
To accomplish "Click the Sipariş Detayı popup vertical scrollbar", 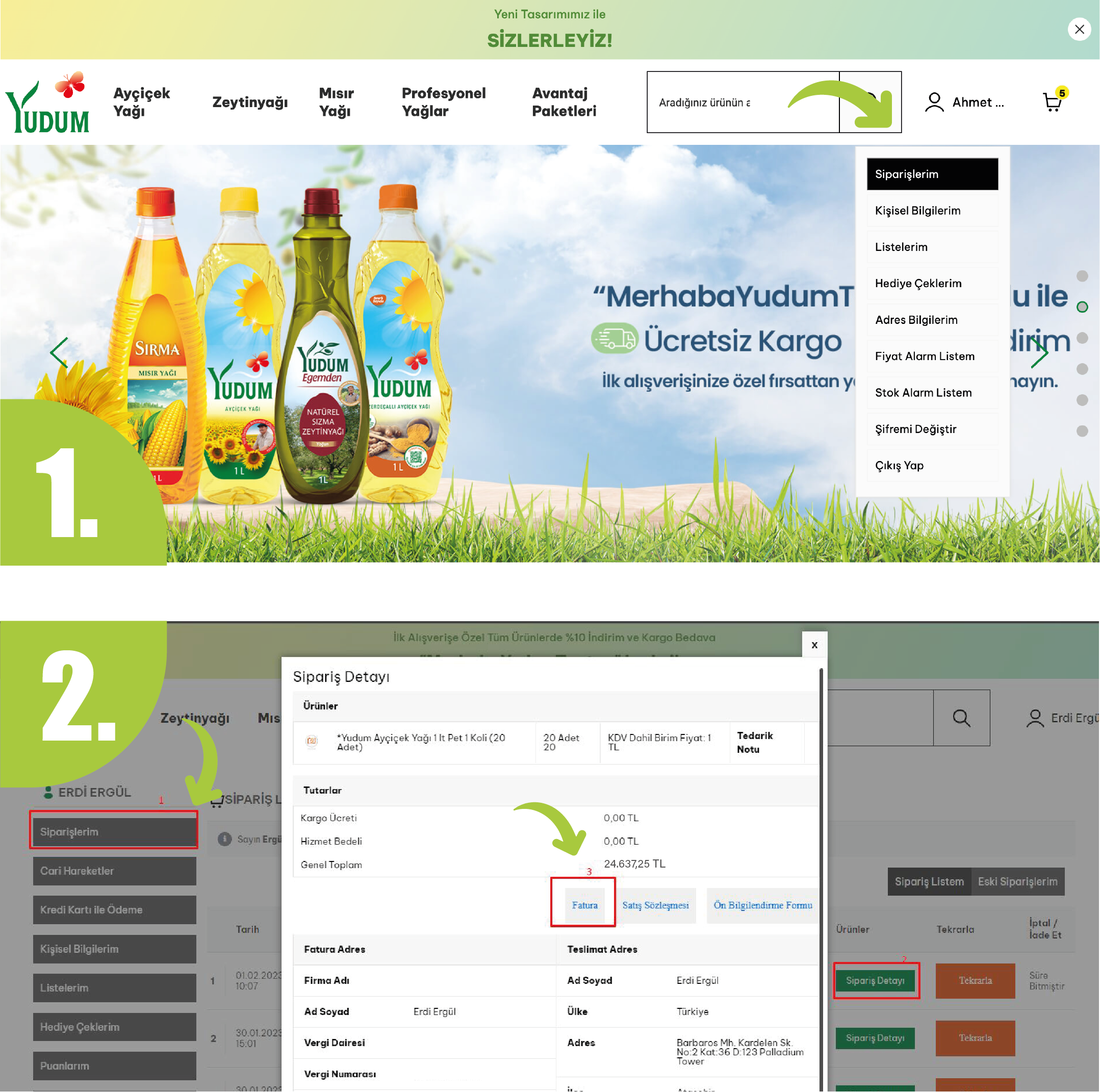I will coord(821,880).
